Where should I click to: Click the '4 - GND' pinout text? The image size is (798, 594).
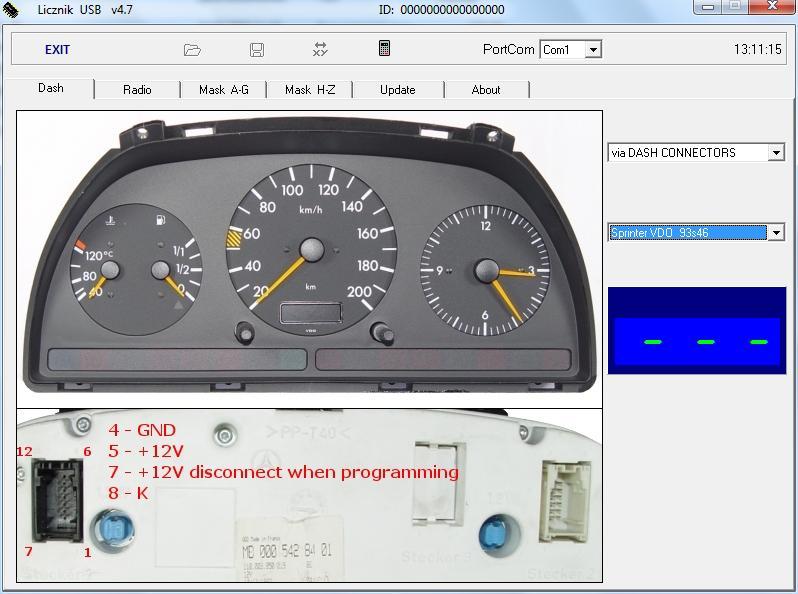142,430
